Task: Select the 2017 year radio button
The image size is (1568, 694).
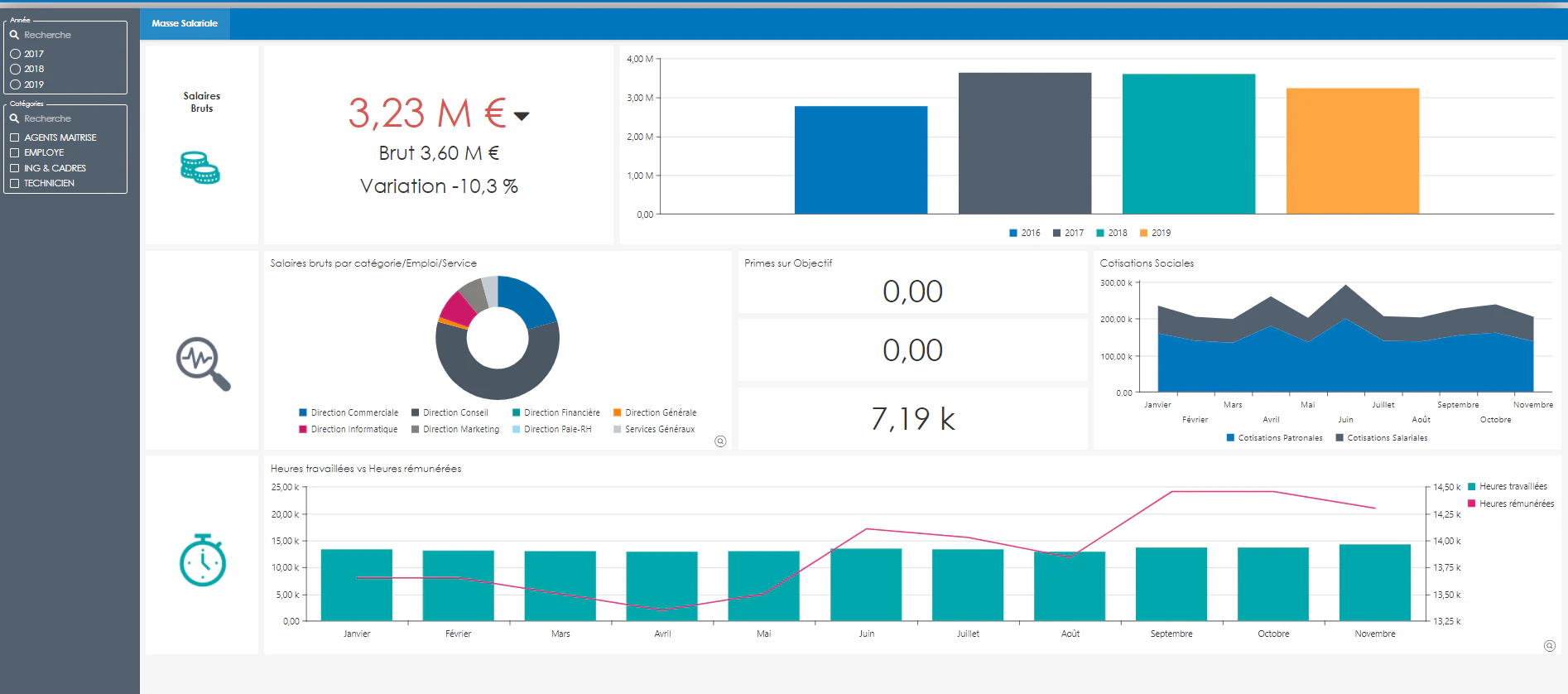Action: (15, 54)
